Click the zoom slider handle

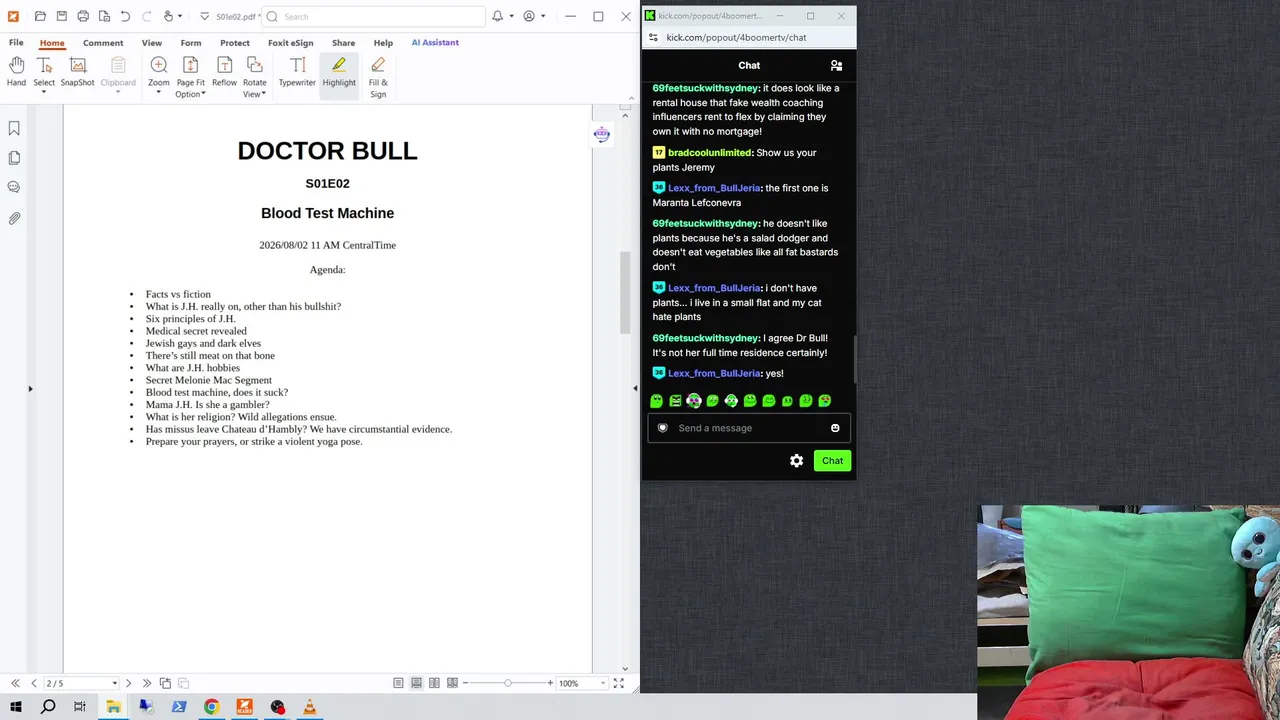[508, 683]
